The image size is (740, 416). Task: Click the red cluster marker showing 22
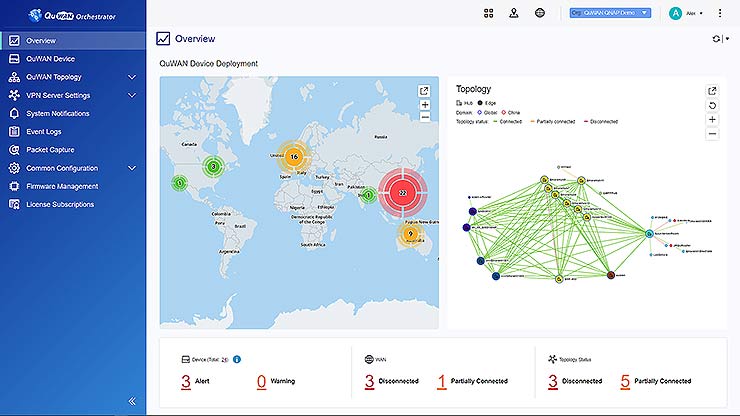402,191
